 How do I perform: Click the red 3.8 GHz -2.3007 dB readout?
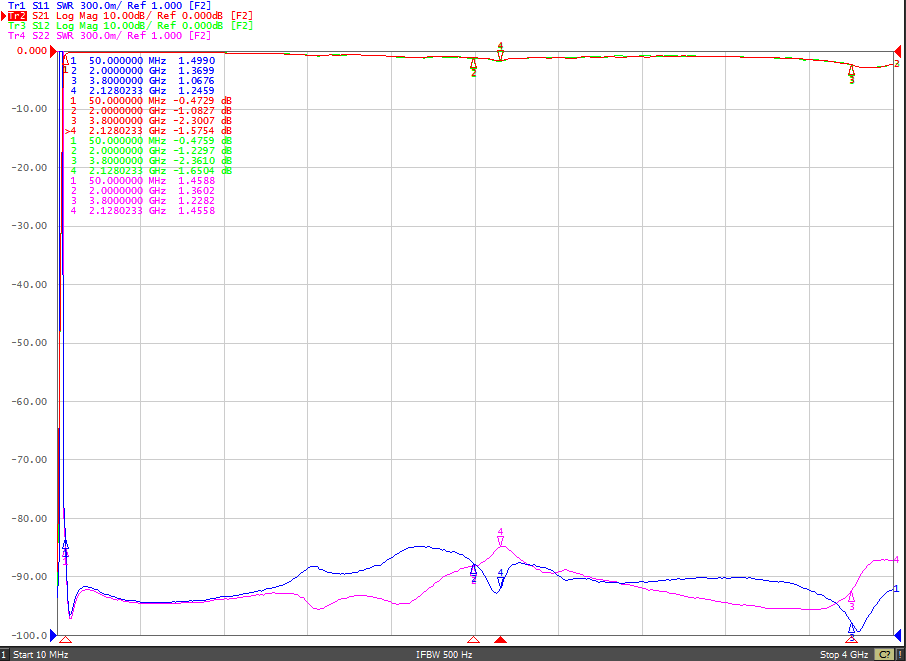(151, 120)
